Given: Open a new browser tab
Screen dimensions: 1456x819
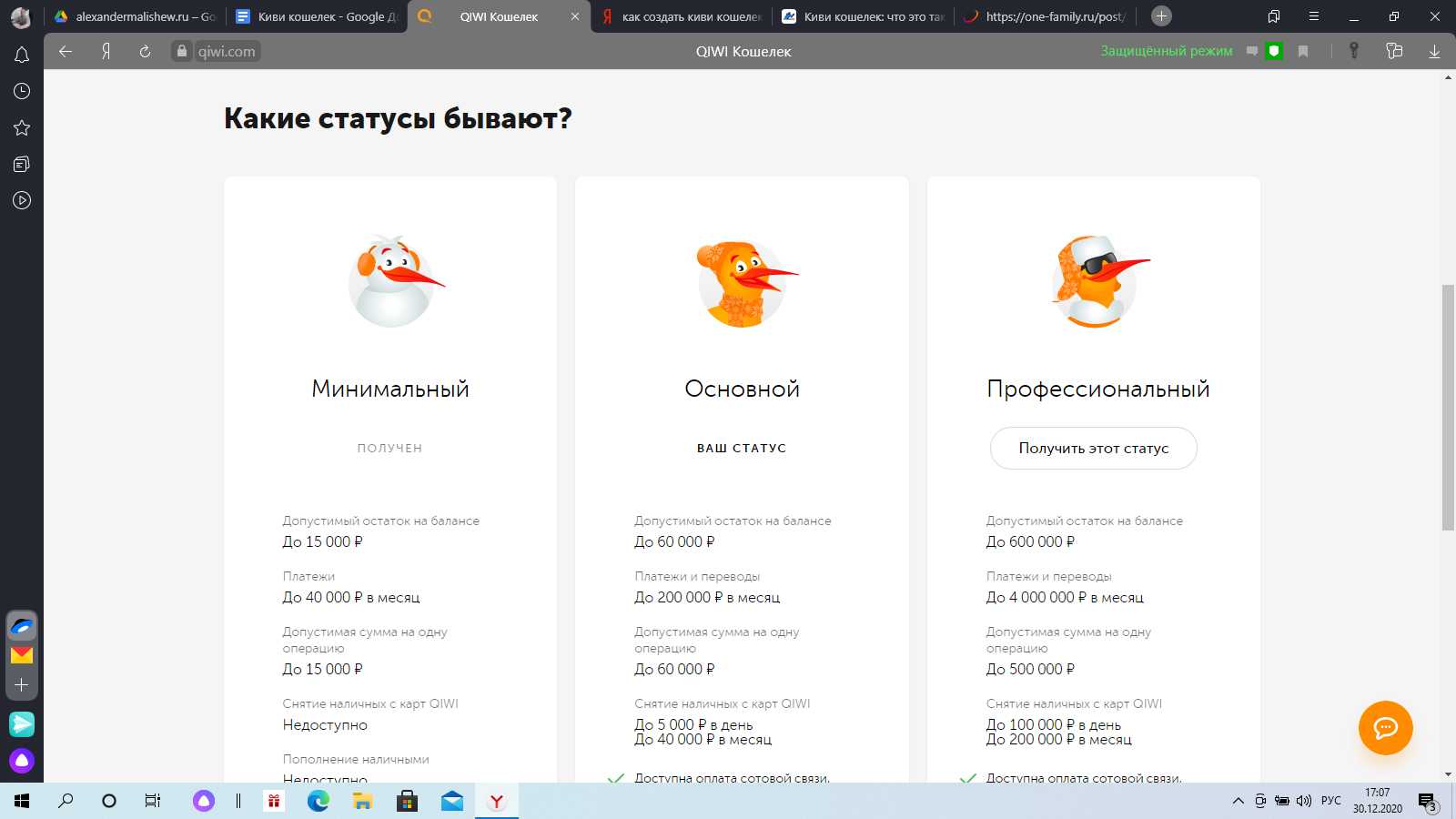Looking at the screenshot, I should (1161, 16).
